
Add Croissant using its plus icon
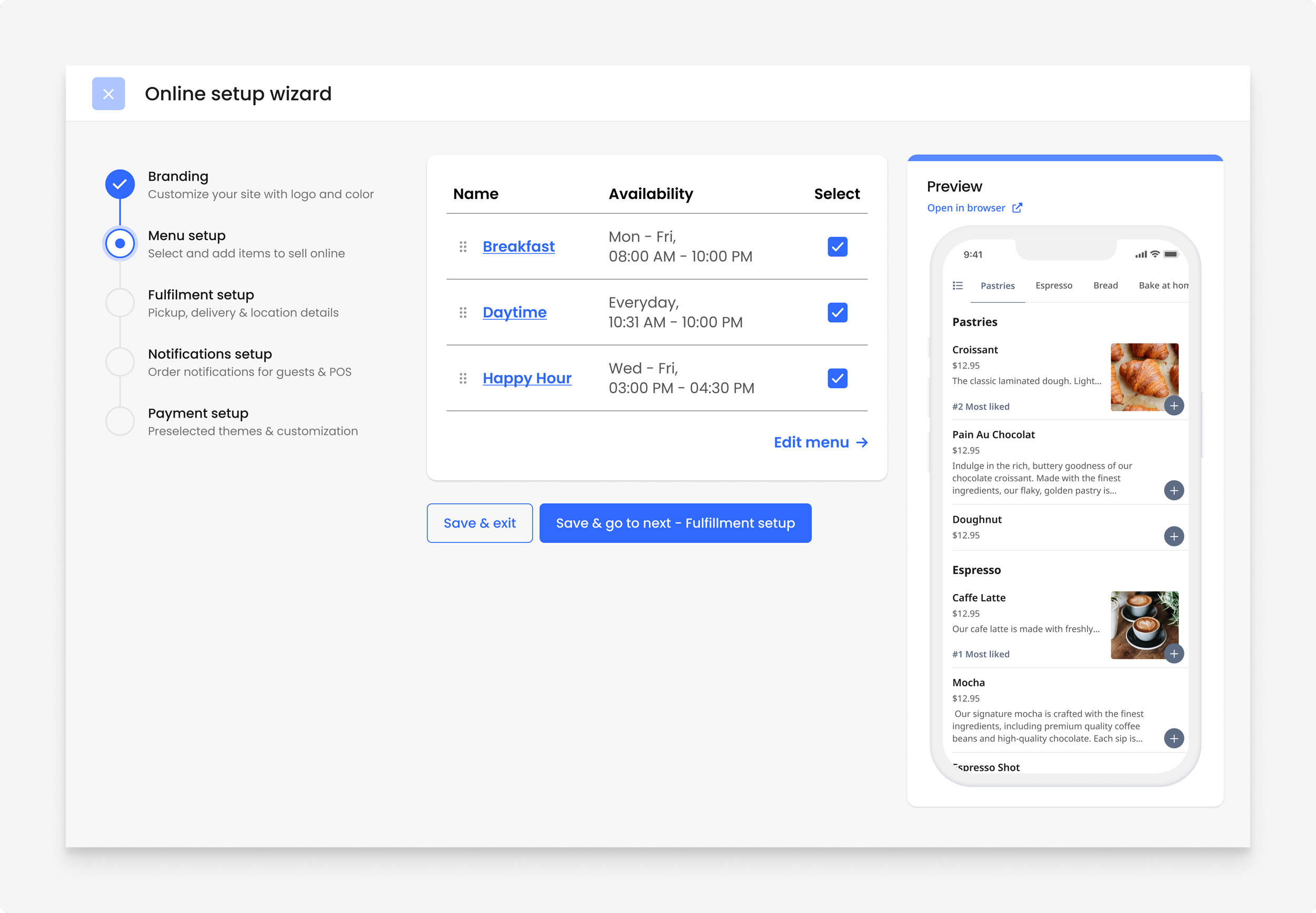tap(1175, 405)
